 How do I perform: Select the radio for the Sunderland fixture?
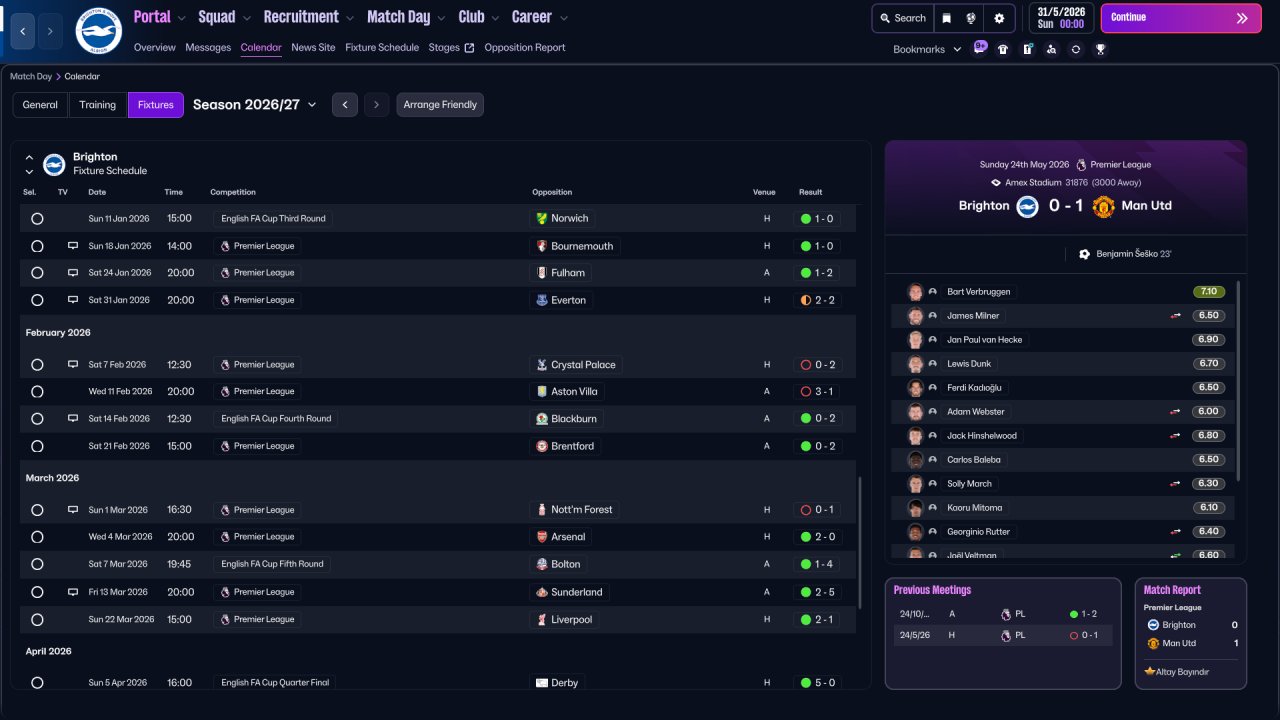click(37, 592)
